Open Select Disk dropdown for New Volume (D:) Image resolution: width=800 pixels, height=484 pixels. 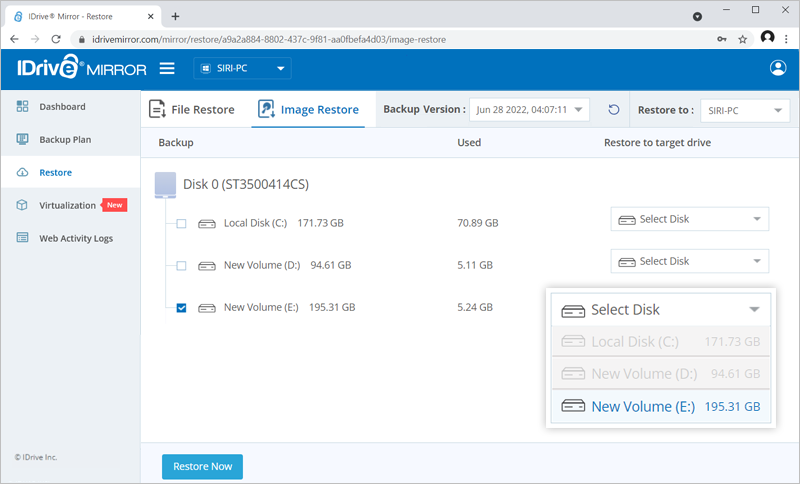pos(689,261)
